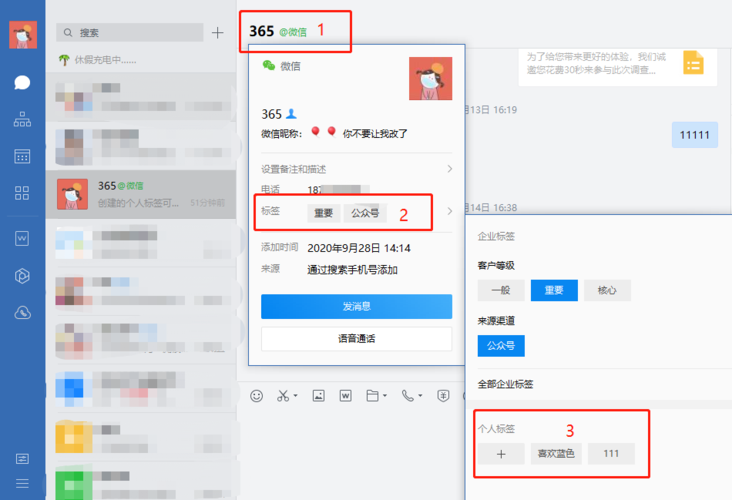Toggle the 喜欢蓝色 personal tag

pyautogui.click(x=556, y=454)
